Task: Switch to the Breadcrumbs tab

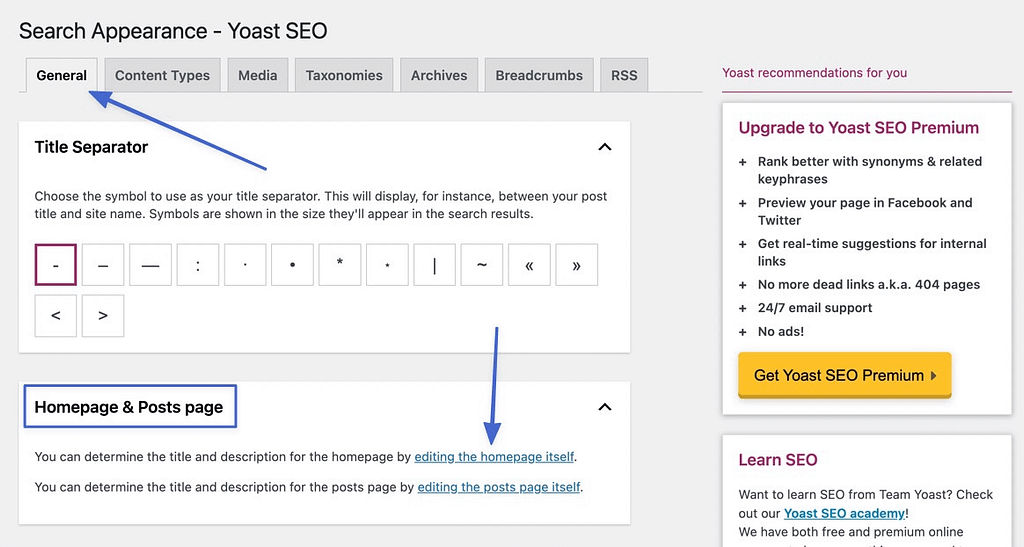Action: coord(539,75)
